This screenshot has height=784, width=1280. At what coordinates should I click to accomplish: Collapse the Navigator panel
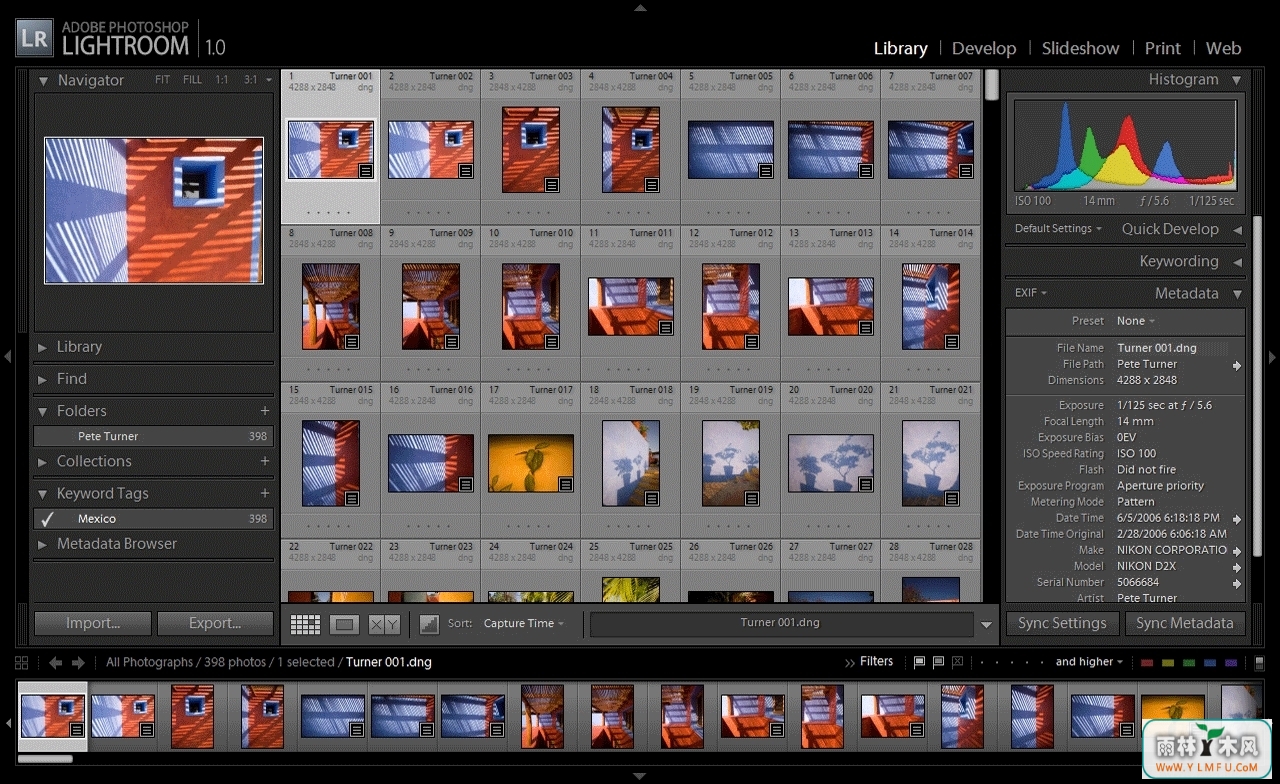coord(43,81)
